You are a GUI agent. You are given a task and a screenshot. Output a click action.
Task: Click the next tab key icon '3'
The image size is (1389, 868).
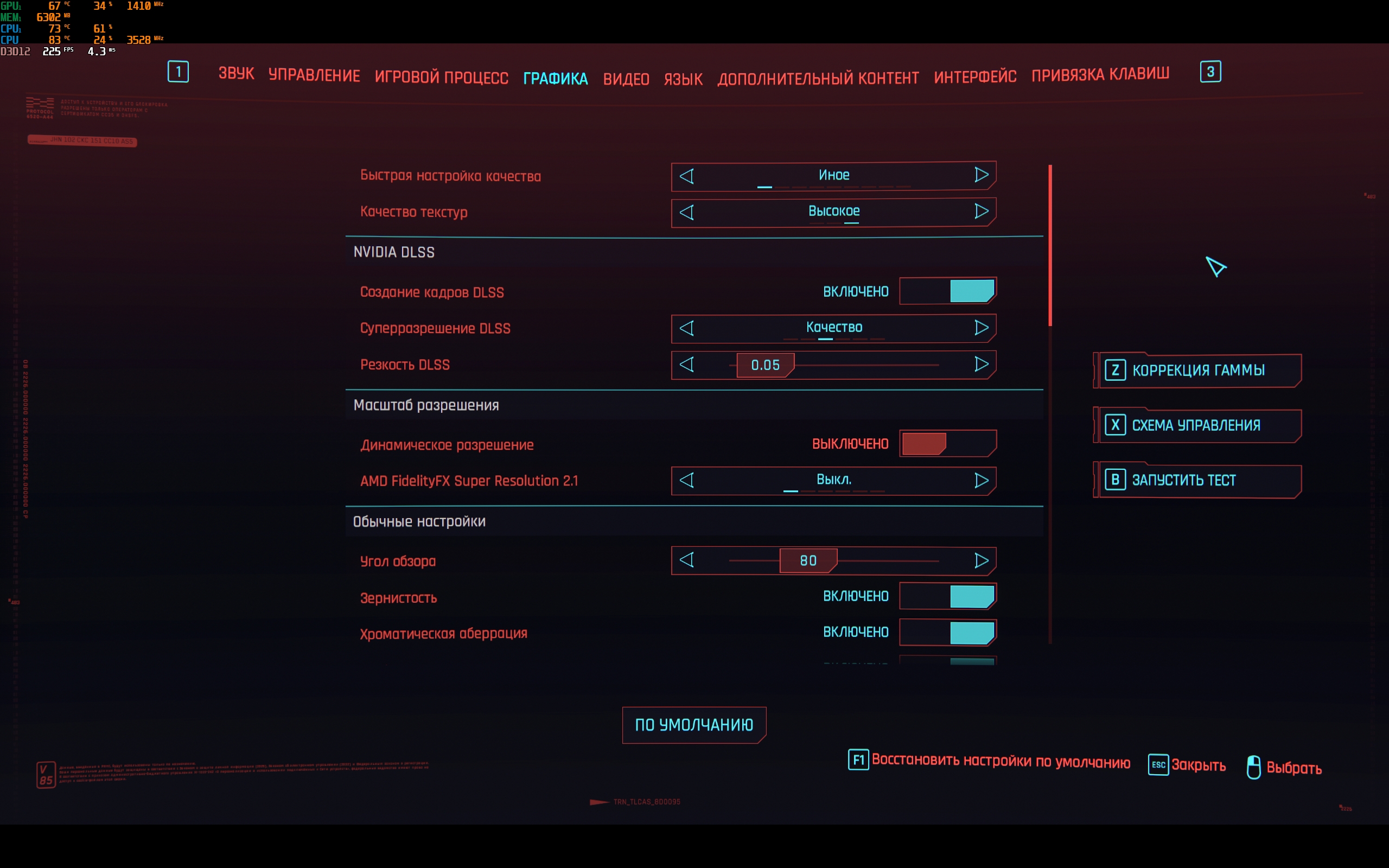[x=1210, y=72]
